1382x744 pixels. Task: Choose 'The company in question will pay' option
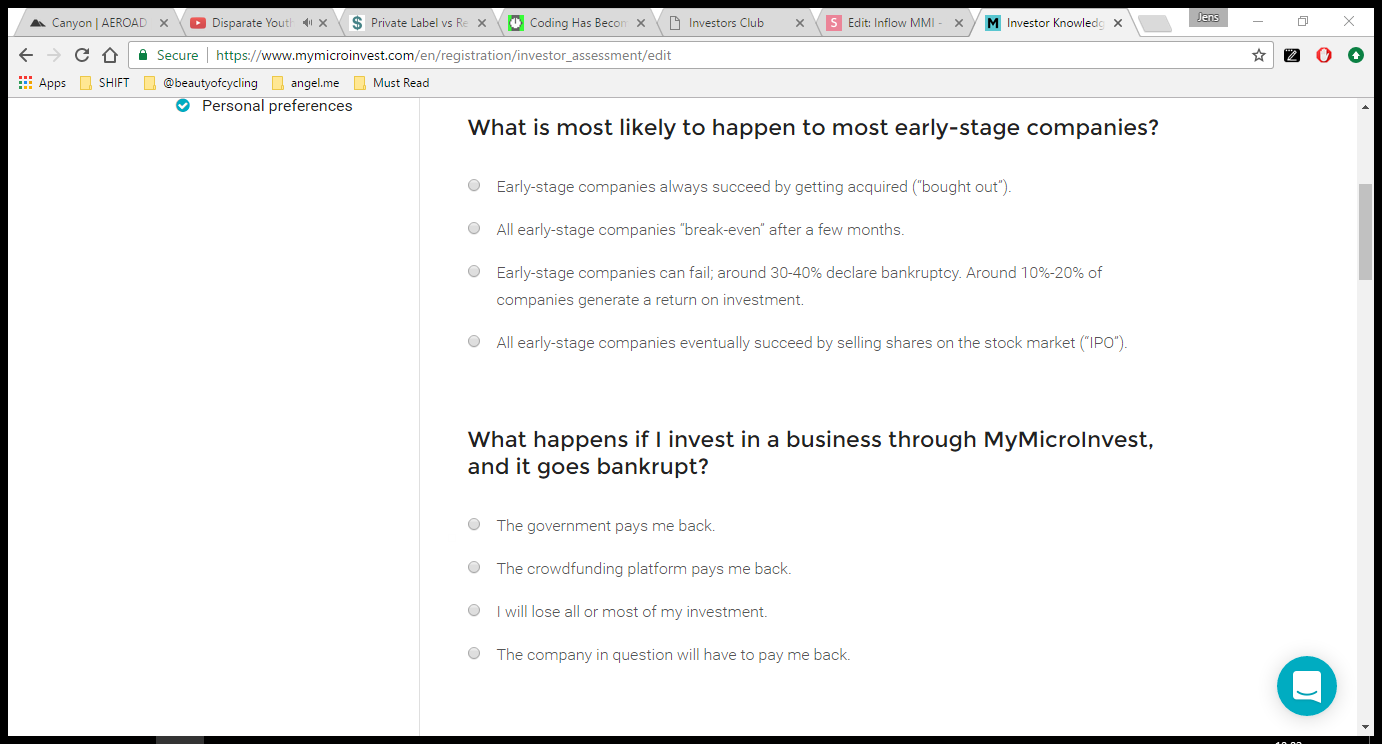474,653
